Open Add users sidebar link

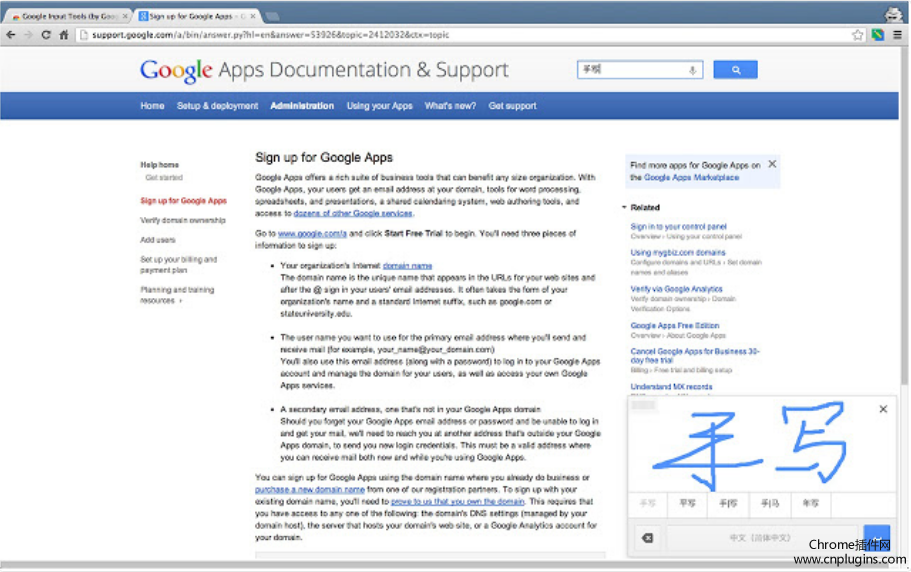[157, 240]
